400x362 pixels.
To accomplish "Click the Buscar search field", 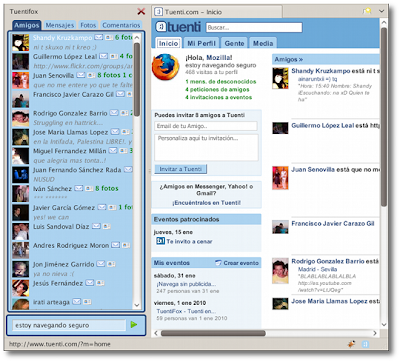I will [x=254, y=28].
